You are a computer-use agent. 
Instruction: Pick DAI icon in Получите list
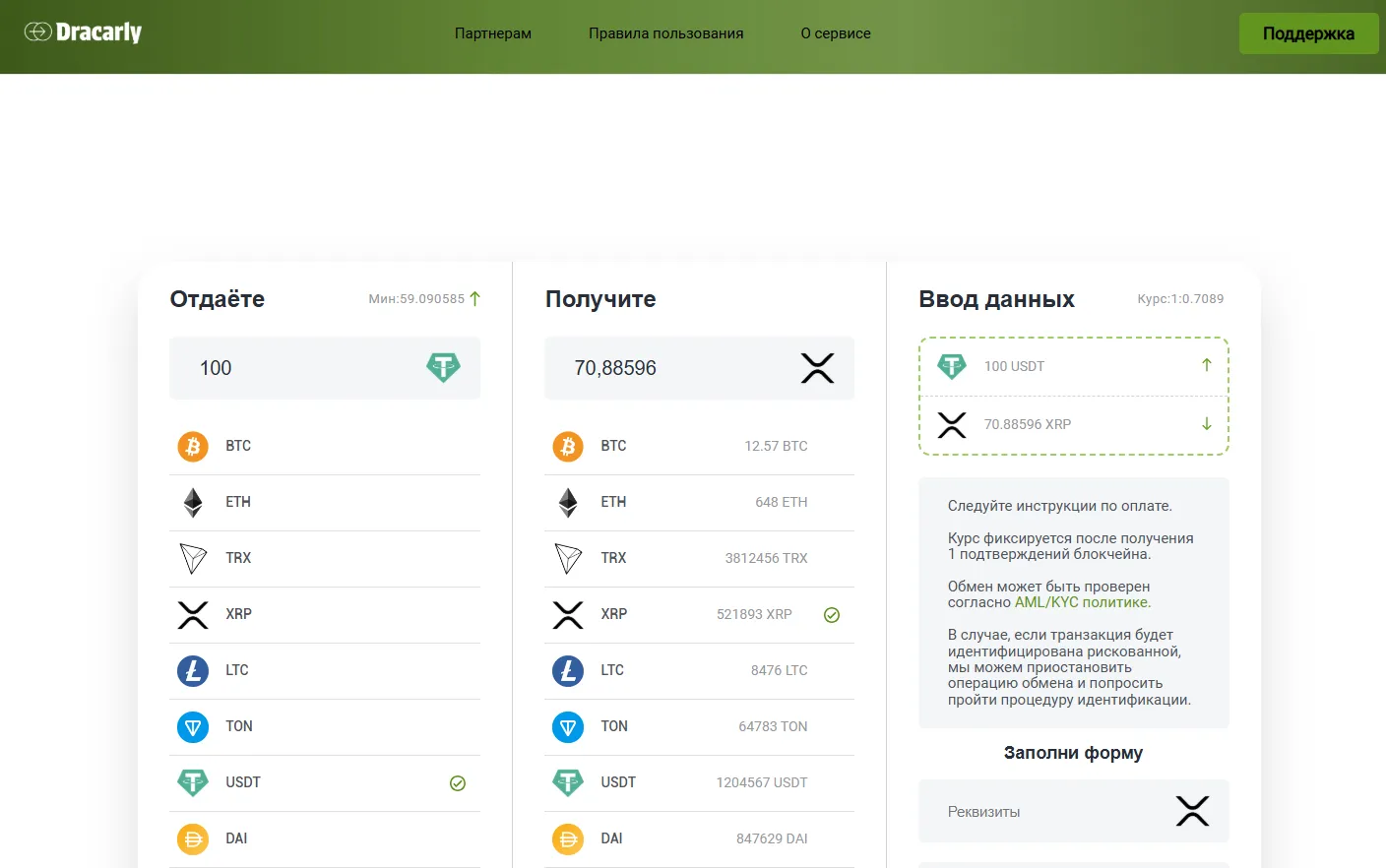tap(568, 839)
